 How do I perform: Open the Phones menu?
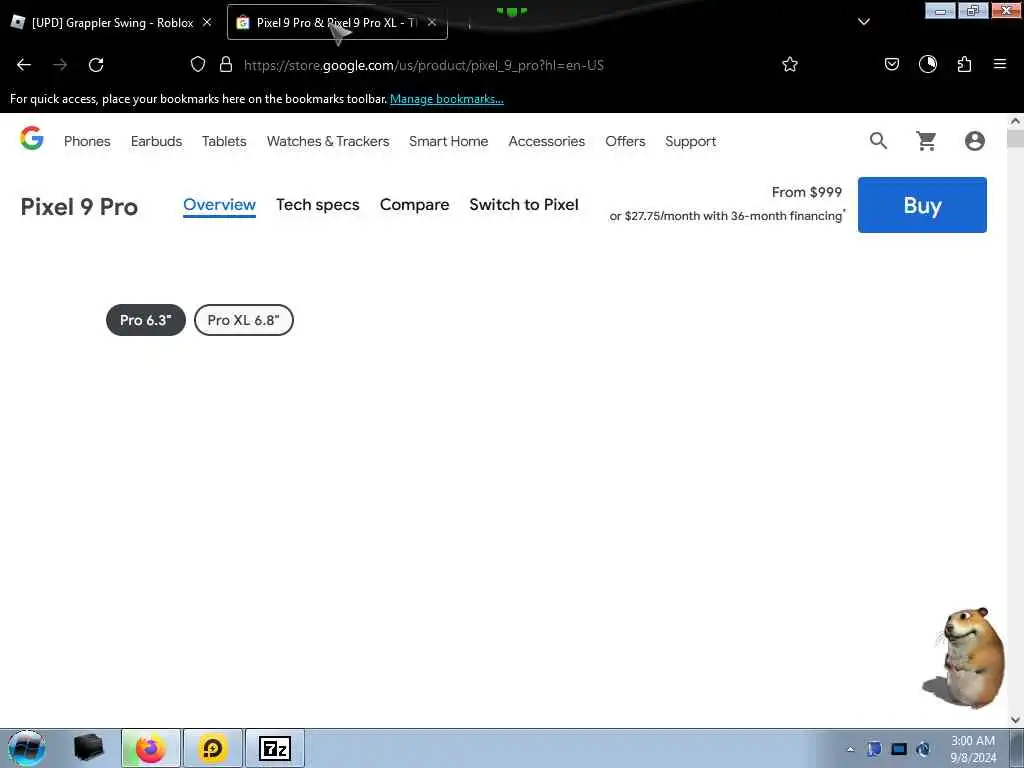click(87, 141)
